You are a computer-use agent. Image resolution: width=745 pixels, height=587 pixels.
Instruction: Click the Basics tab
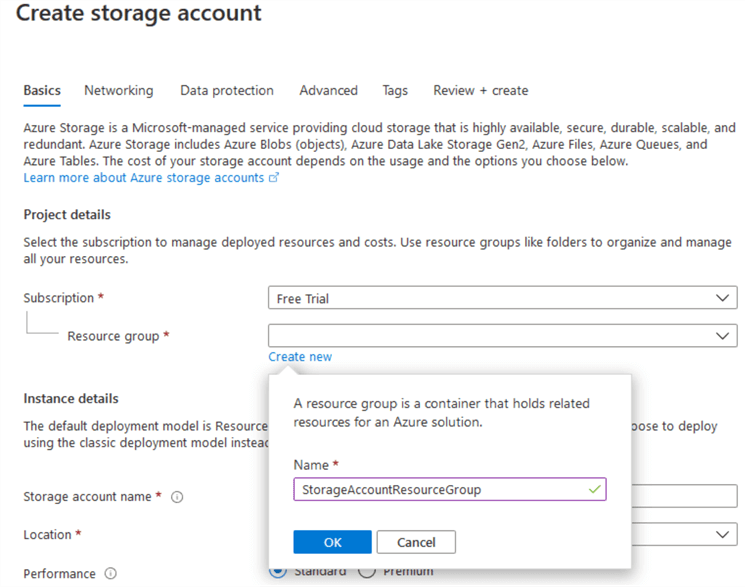coord(42,91)
